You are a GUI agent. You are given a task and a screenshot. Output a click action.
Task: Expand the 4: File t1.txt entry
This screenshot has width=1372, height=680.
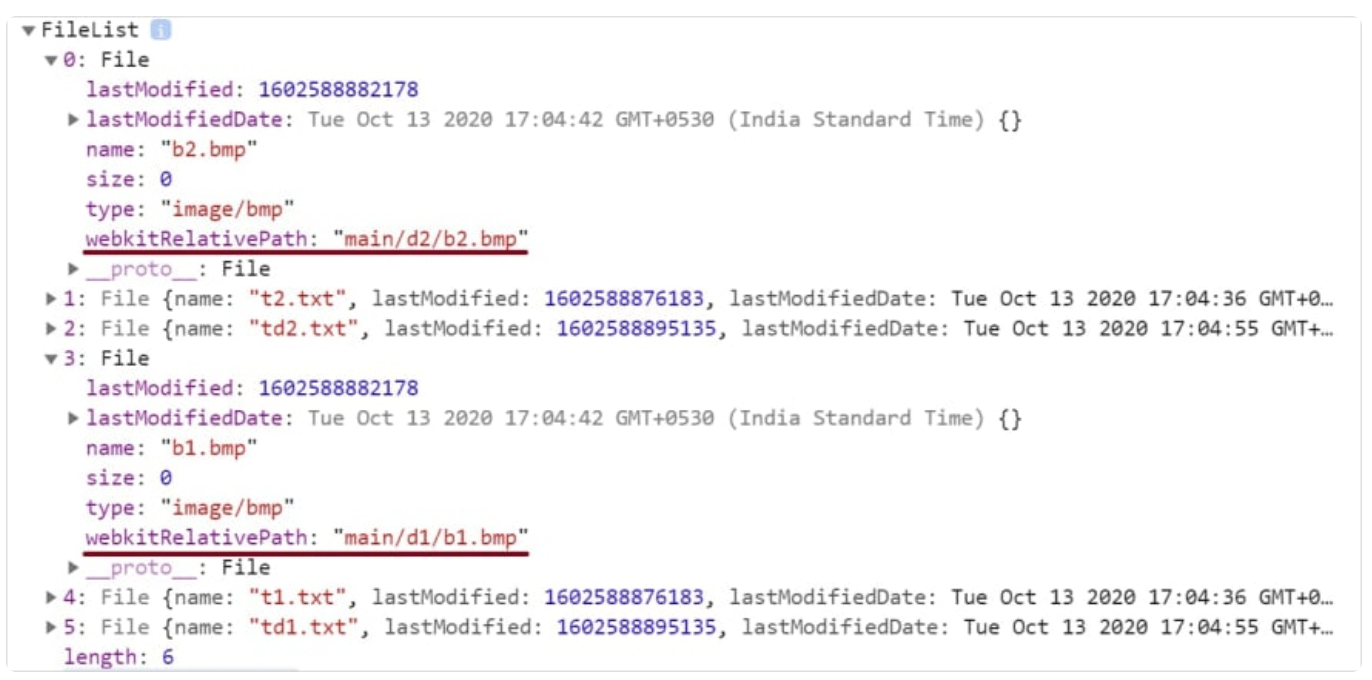pos(51,598)
